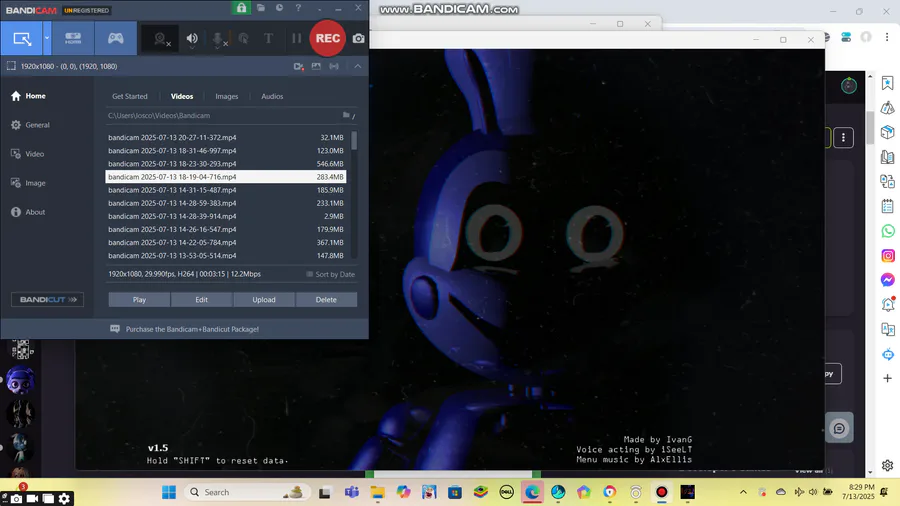
Task: Select bandicam 2025-07-13 18-31-46-997.mp4
Action: (226, 151)
